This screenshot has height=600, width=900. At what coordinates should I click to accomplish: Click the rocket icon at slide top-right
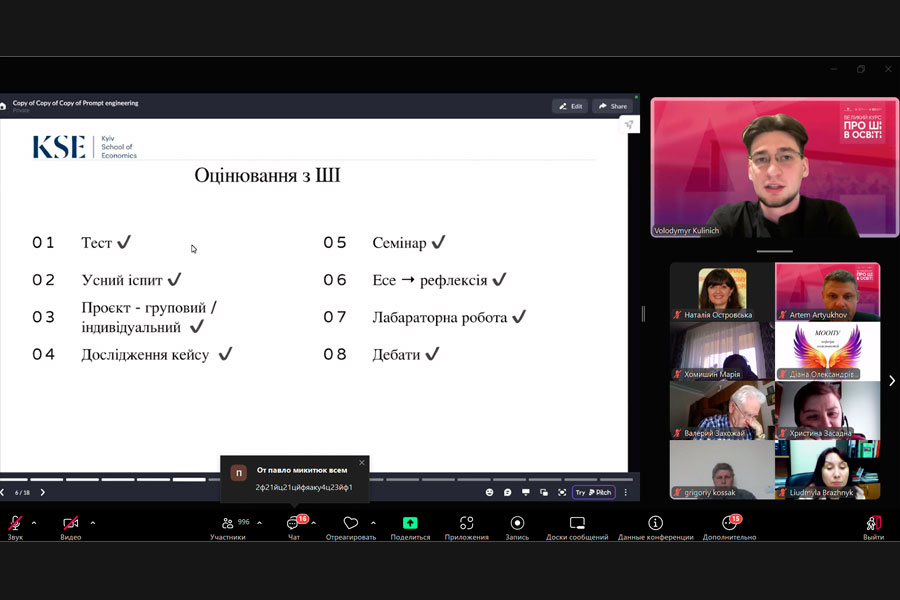[x=629, y=125]
